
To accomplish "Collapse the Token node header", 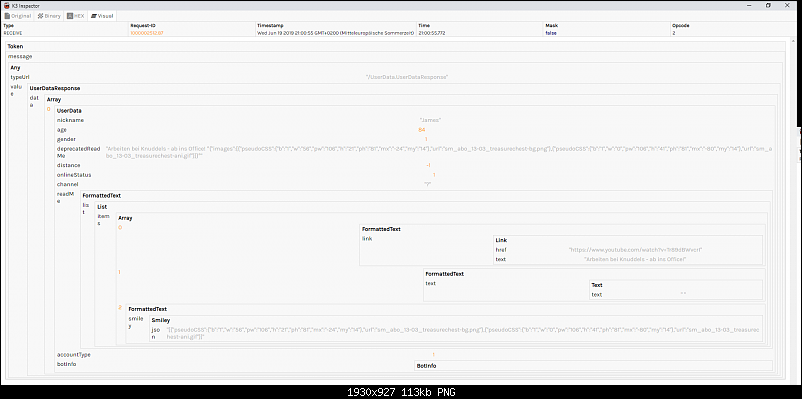I will [15, 46].
